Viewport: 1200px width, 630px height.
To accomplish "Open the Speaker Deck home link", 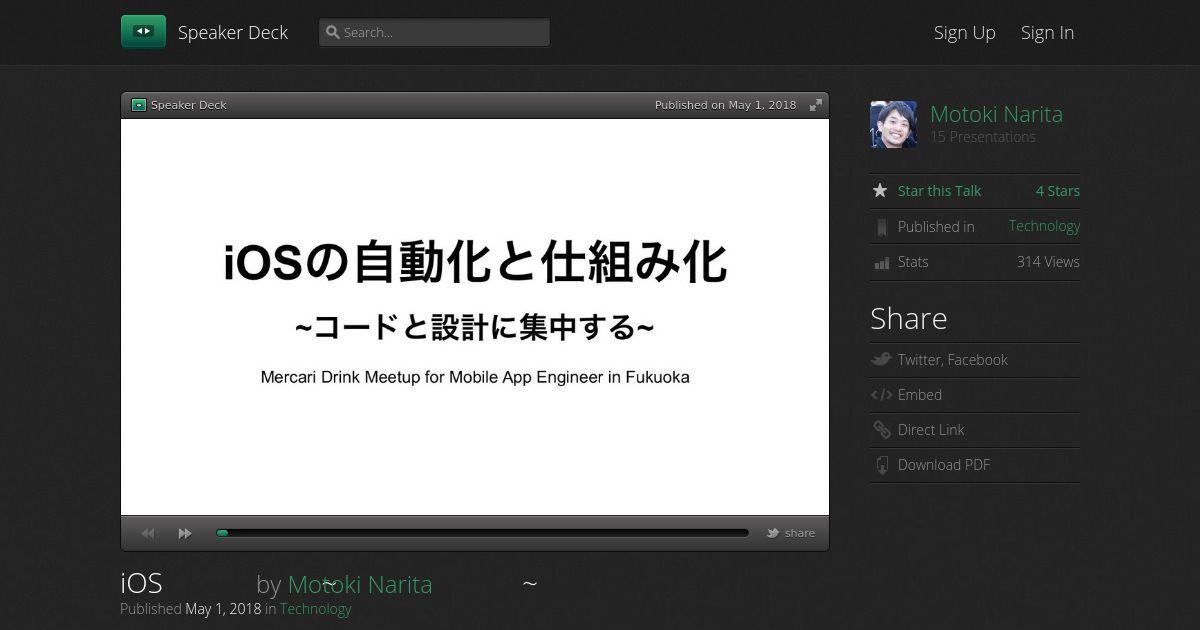I will pos(232,32).
